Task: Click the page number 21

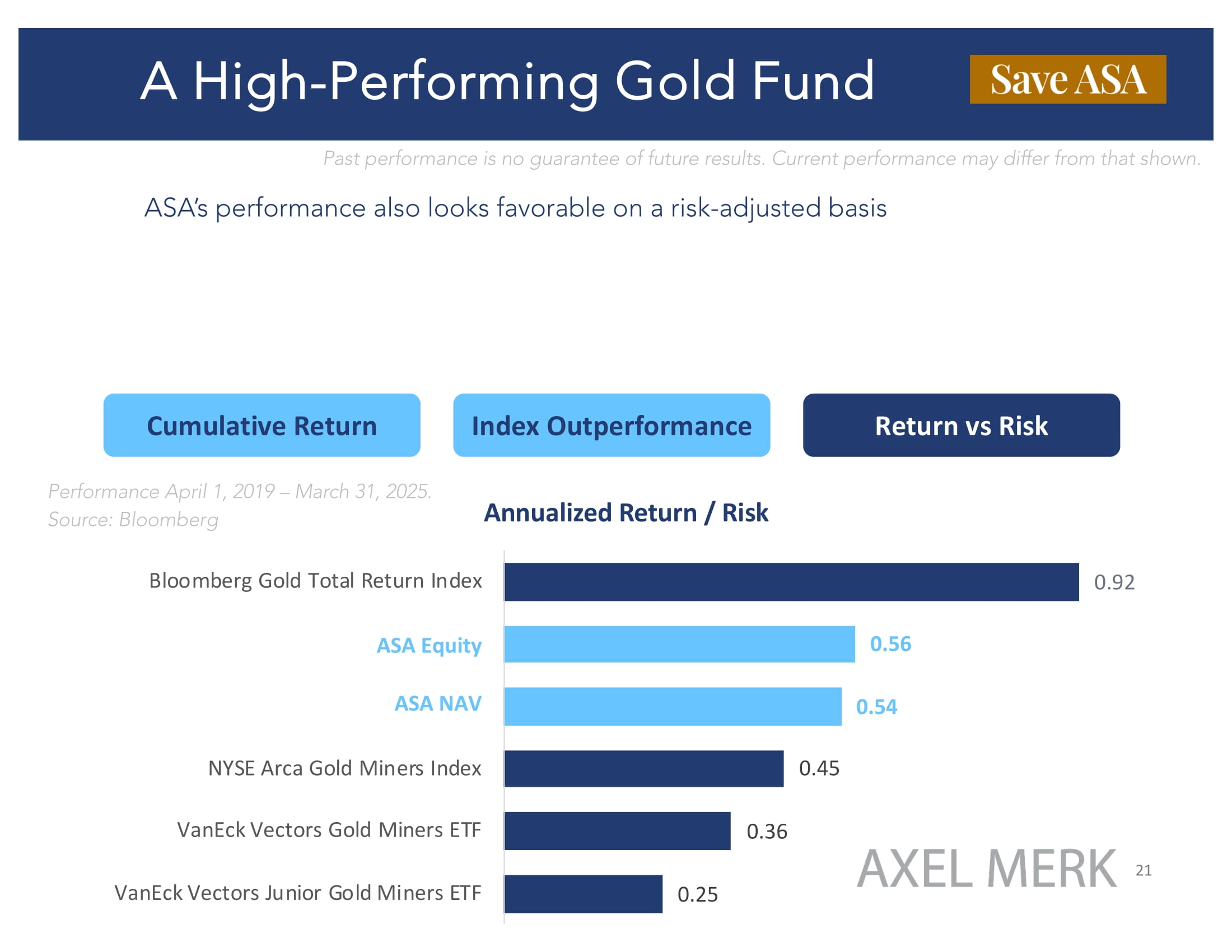Action: click(1144, 870)
